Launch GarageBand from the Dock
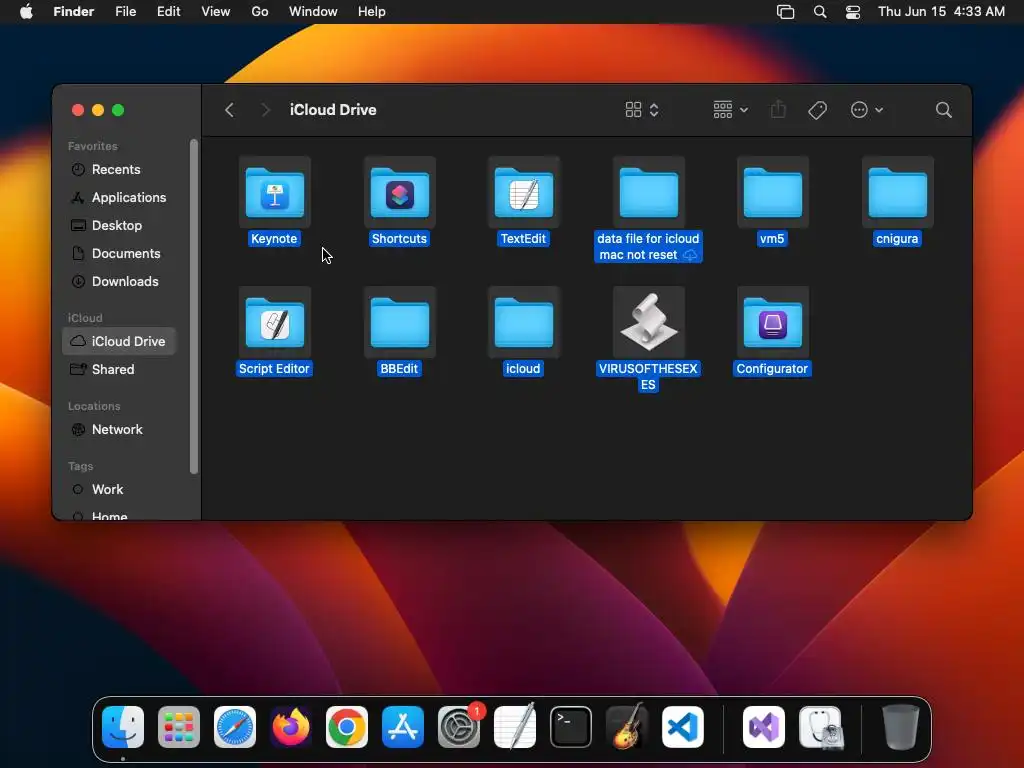 pyautogui.click(x=627, y=727)
